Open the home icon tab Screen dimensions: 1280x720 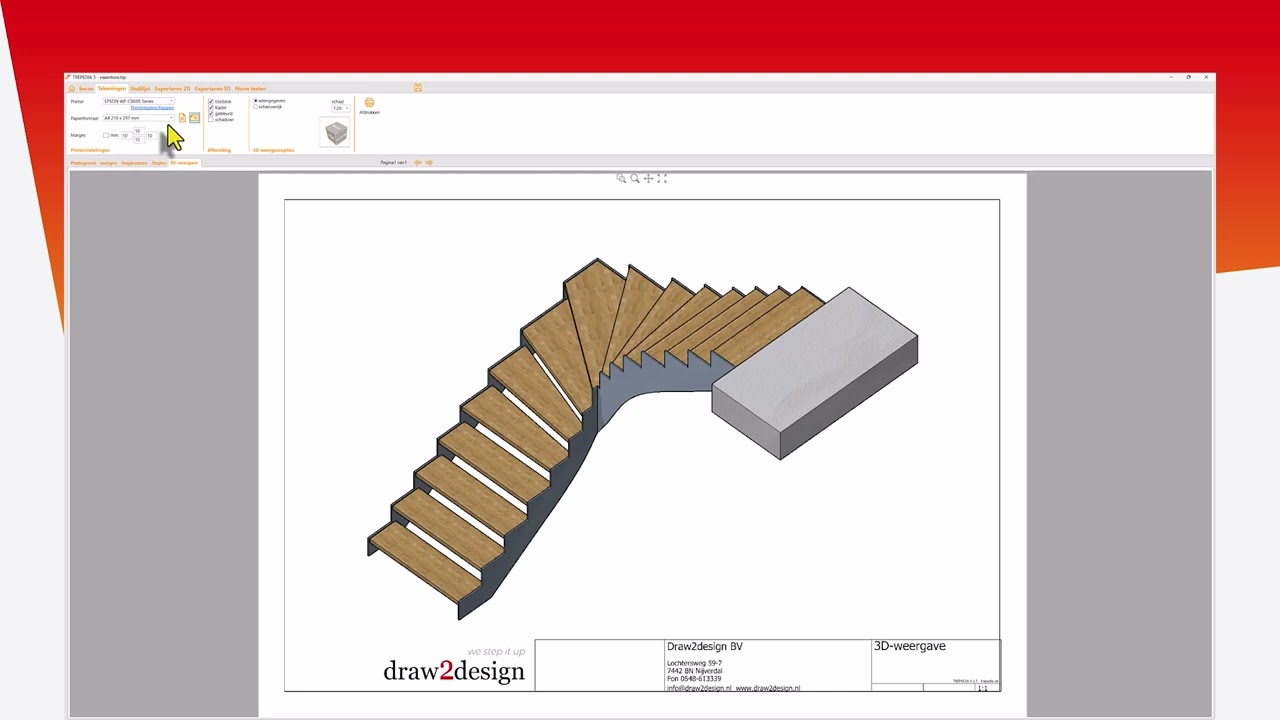tap(72, 89)
